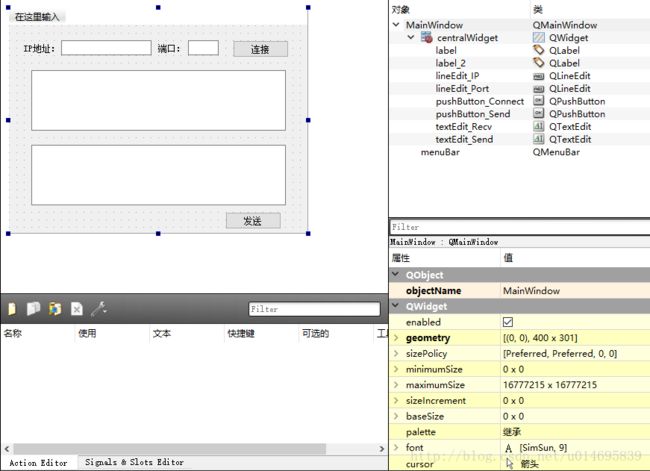Viewport: 650px width, 471px height.
Task: Click the scroll right arrow in action list
Action: 382,449
